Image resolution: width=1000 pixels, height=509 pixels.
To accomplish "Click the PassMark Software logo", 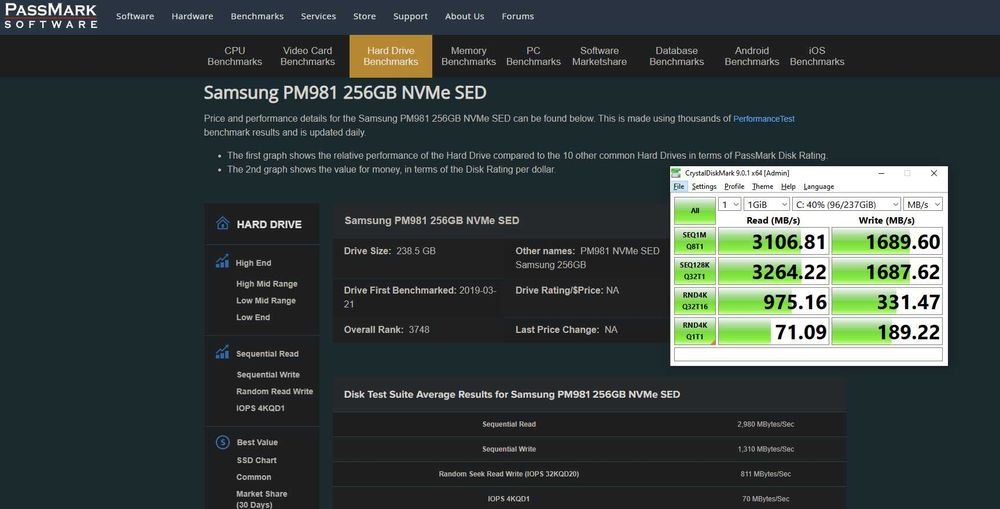I will click(49, 16).
